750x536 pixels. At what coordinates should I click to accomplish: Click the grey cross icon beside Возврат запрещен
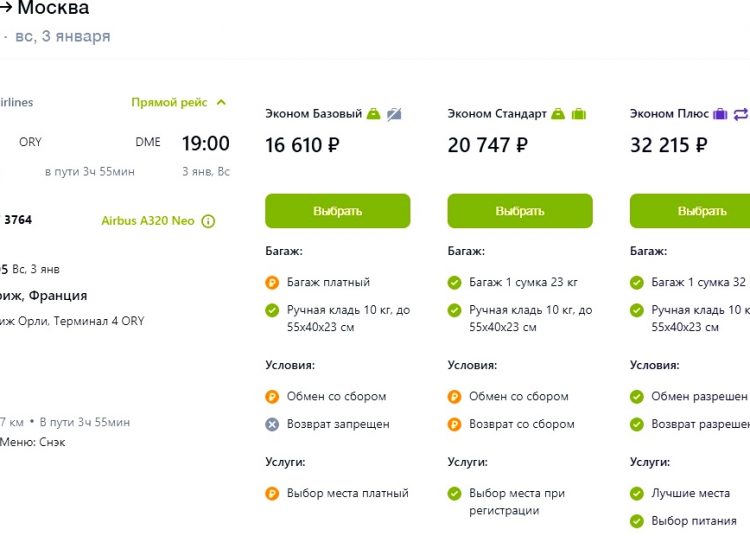pos(272,424)
